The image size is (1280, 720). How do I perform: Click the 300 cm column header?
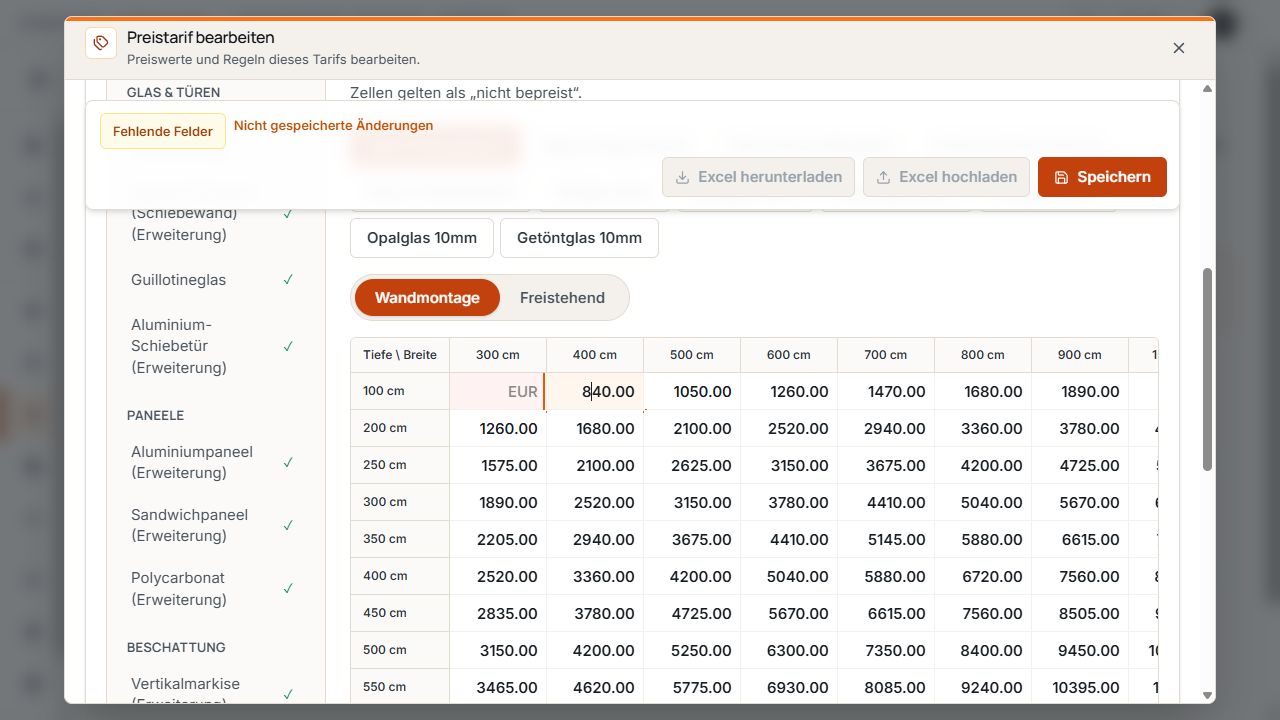click(498, 355)
